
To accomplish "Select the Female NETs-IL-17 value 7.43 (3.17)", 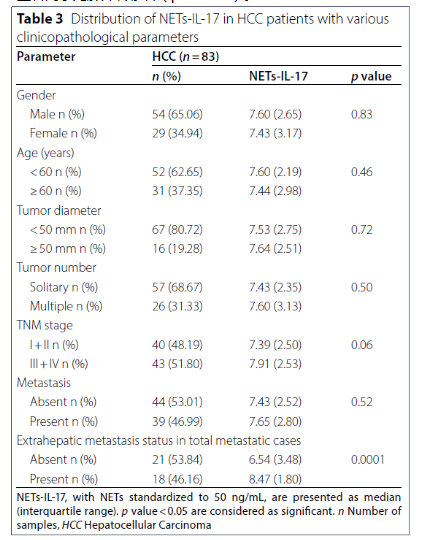I will [x=275, y=133].
